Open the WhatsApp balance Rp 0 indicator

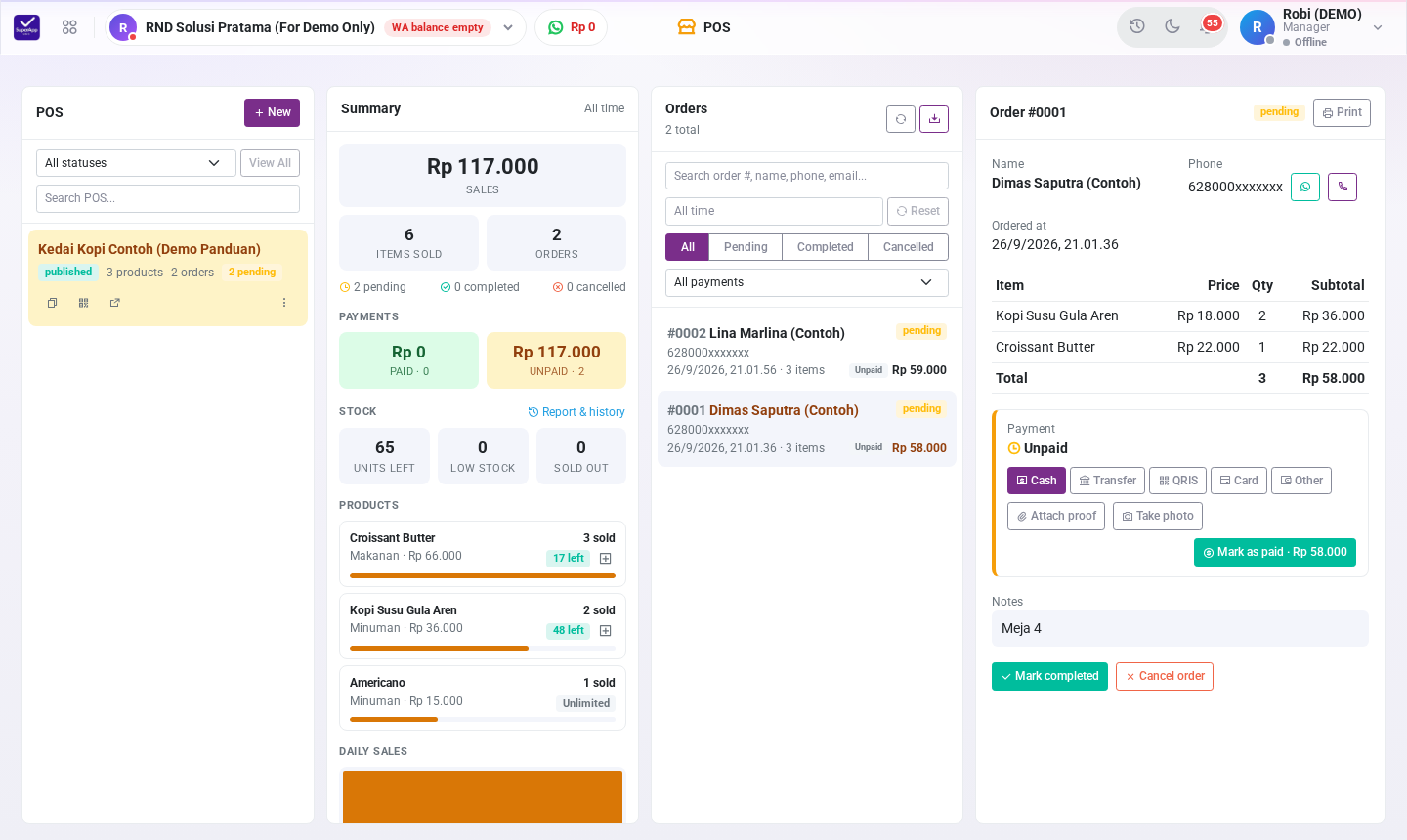[572, 27]
